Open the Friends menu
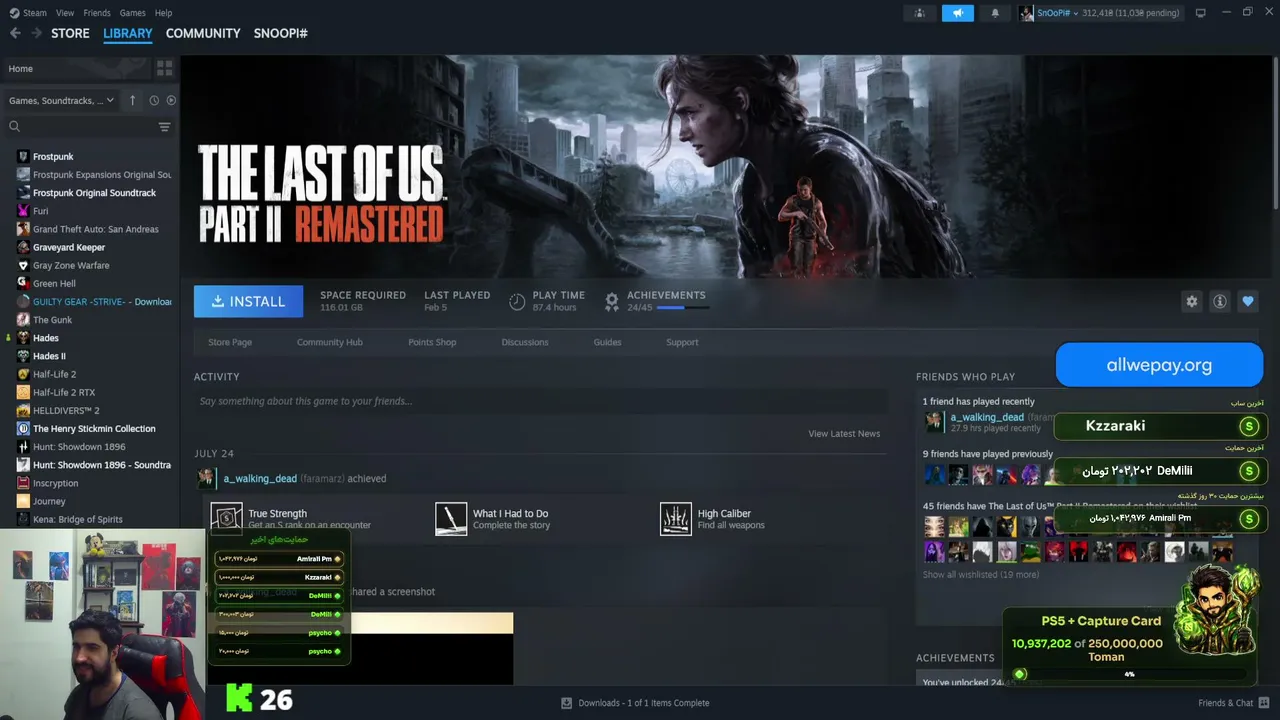This screenshot has width=1280, height=720. coord(97,13)
